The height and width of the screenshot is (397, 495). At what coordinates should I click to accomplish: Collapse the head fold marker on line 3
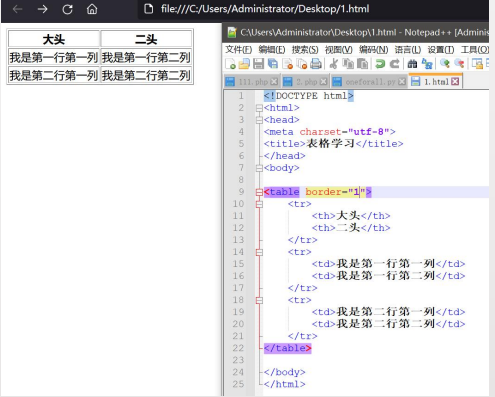coord(259,120)
